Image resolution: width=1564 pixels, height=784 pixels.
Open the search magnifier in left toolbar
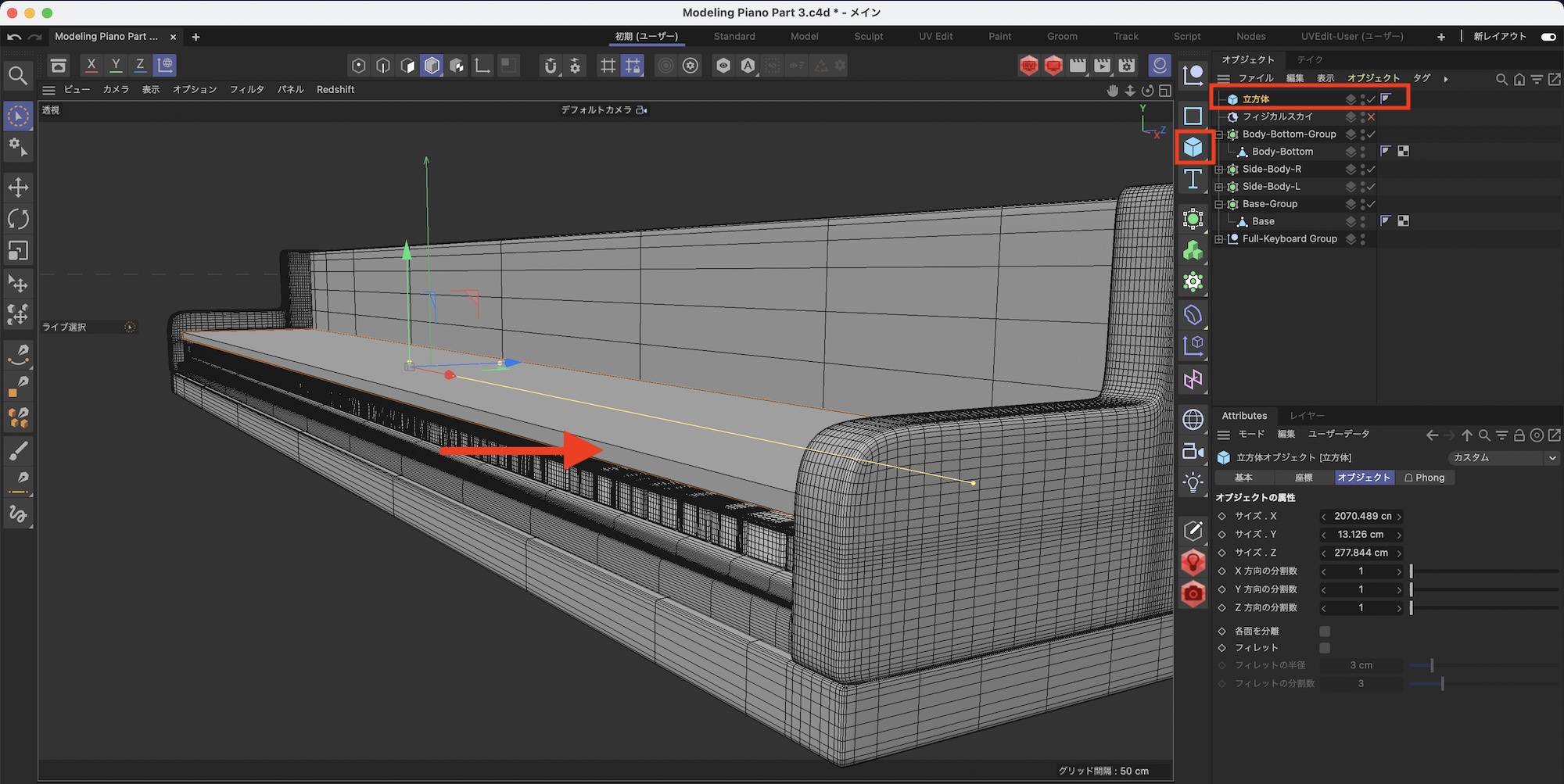18,76
